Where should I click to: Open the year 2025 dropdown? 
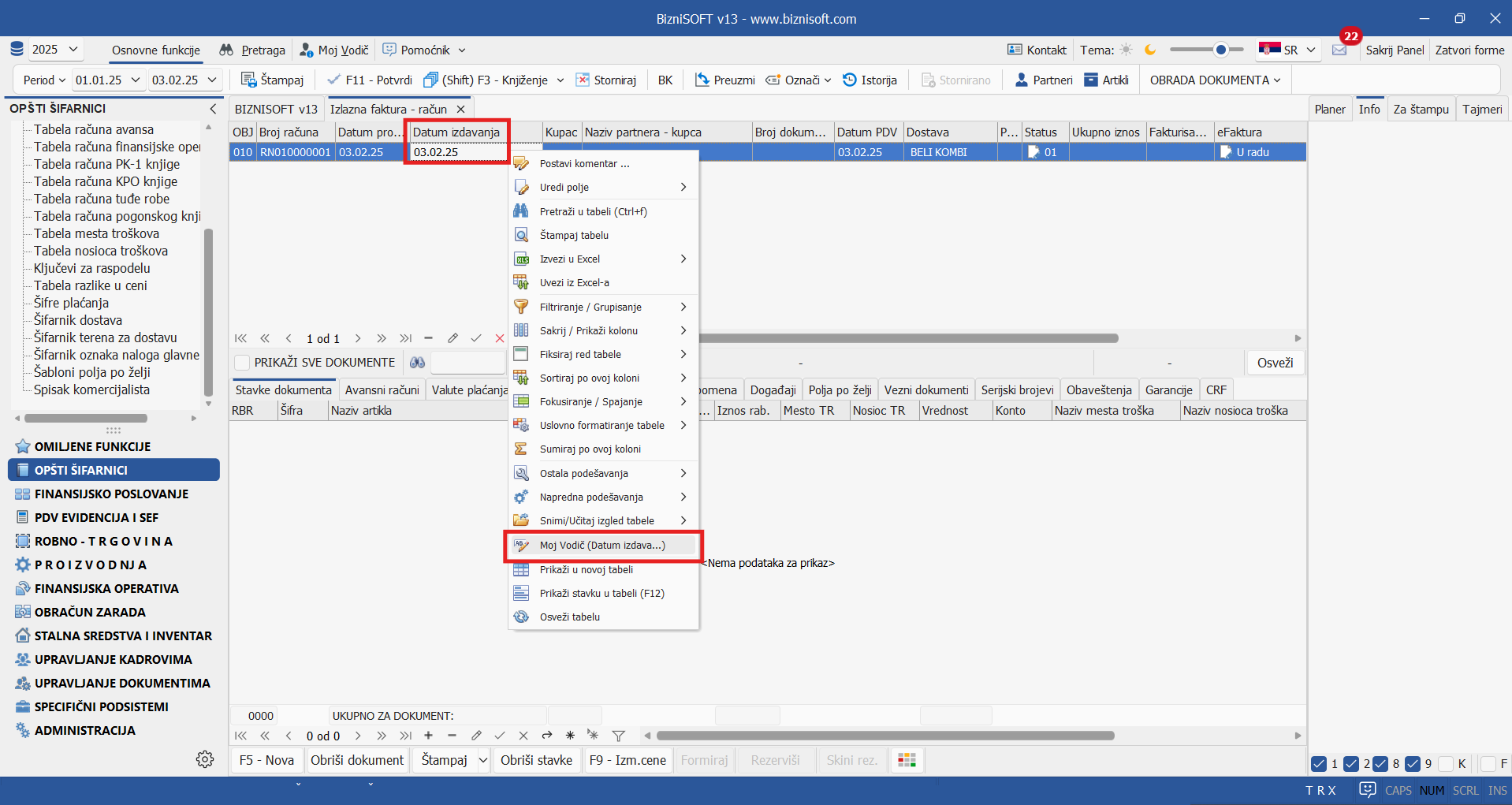pos(55,50)
